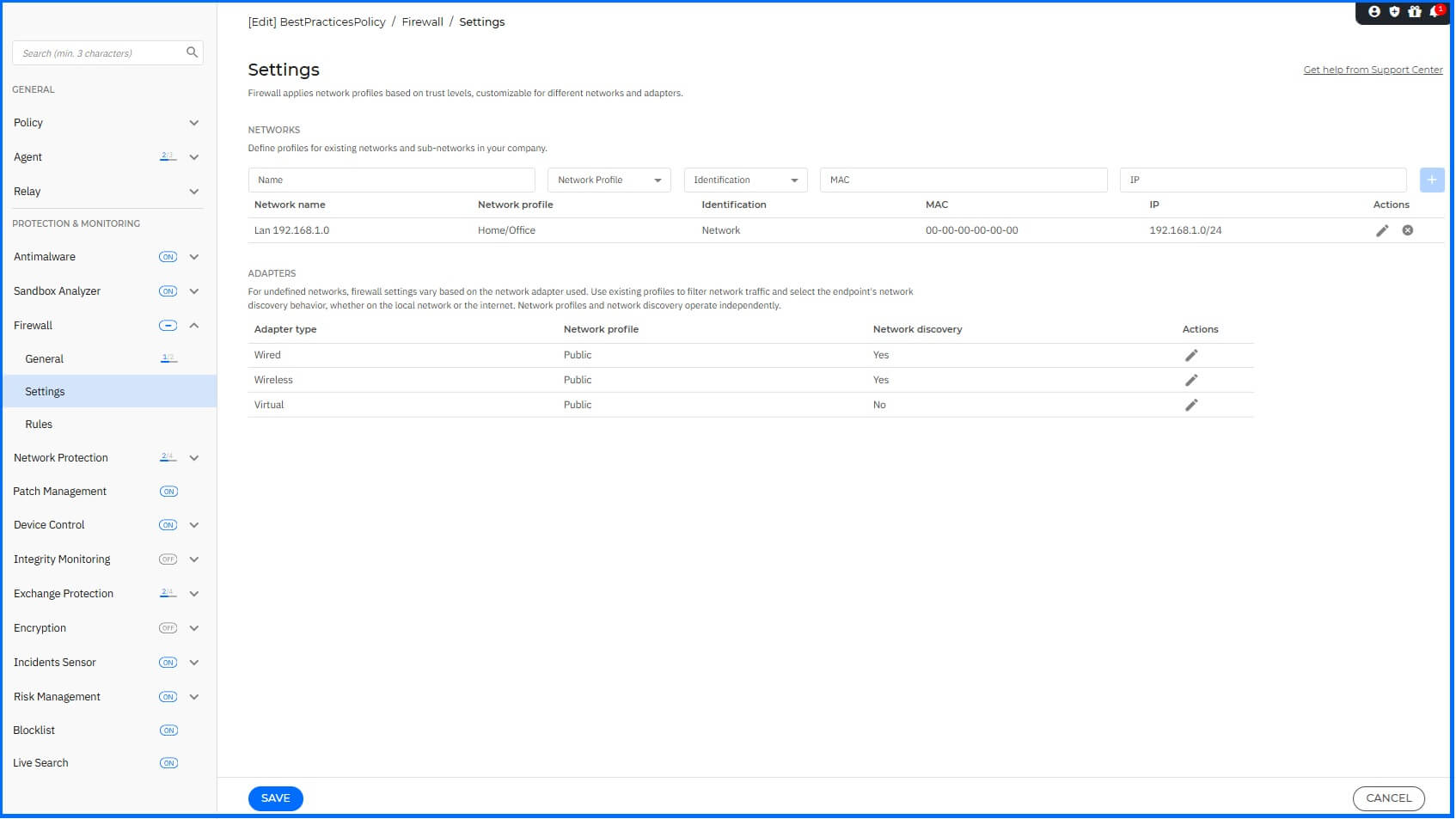The image size is (1456, 819).
Task: Expand the Network Profile dropdown
Action: click(658, 180)
